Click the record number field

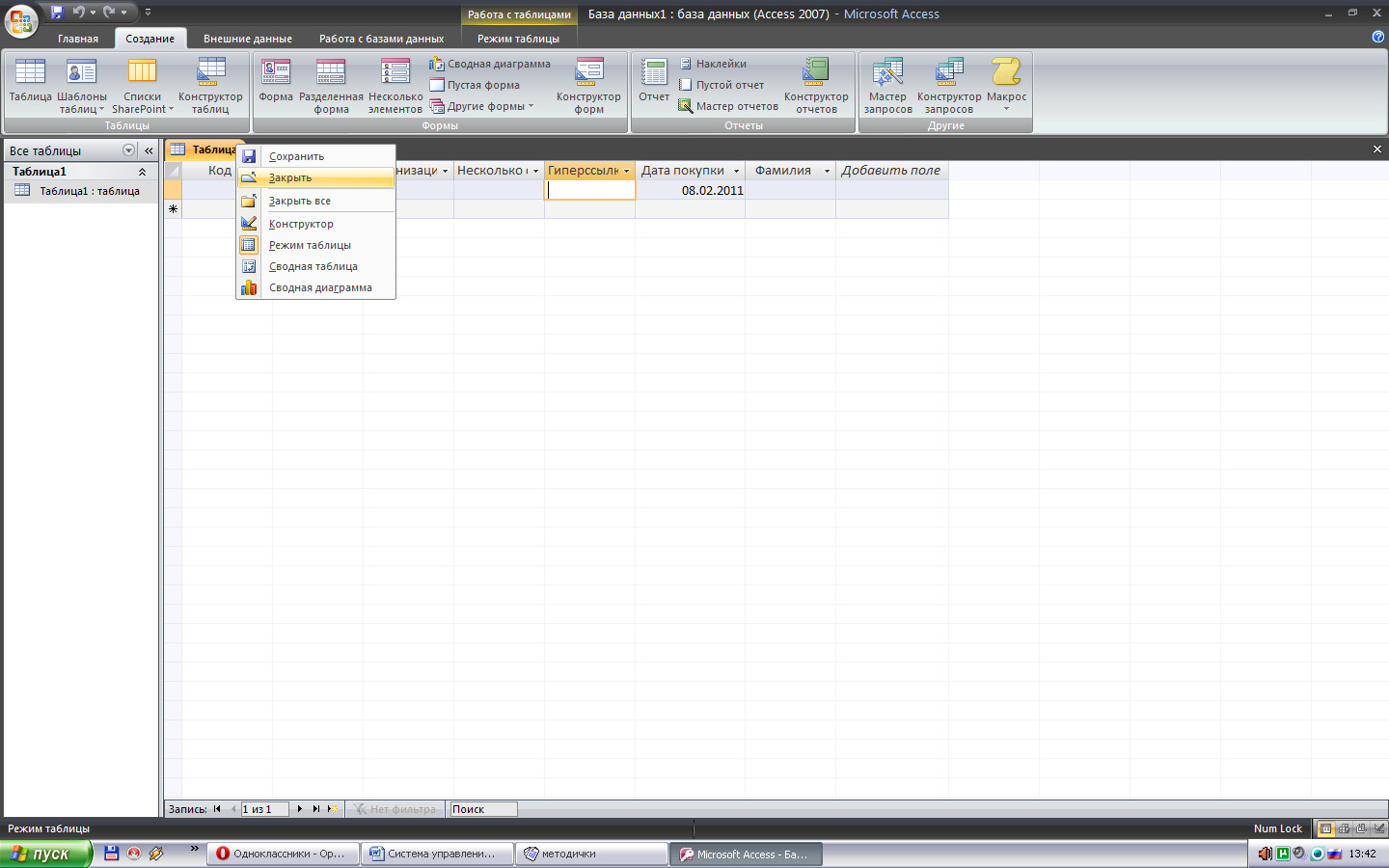pos(264,809)
